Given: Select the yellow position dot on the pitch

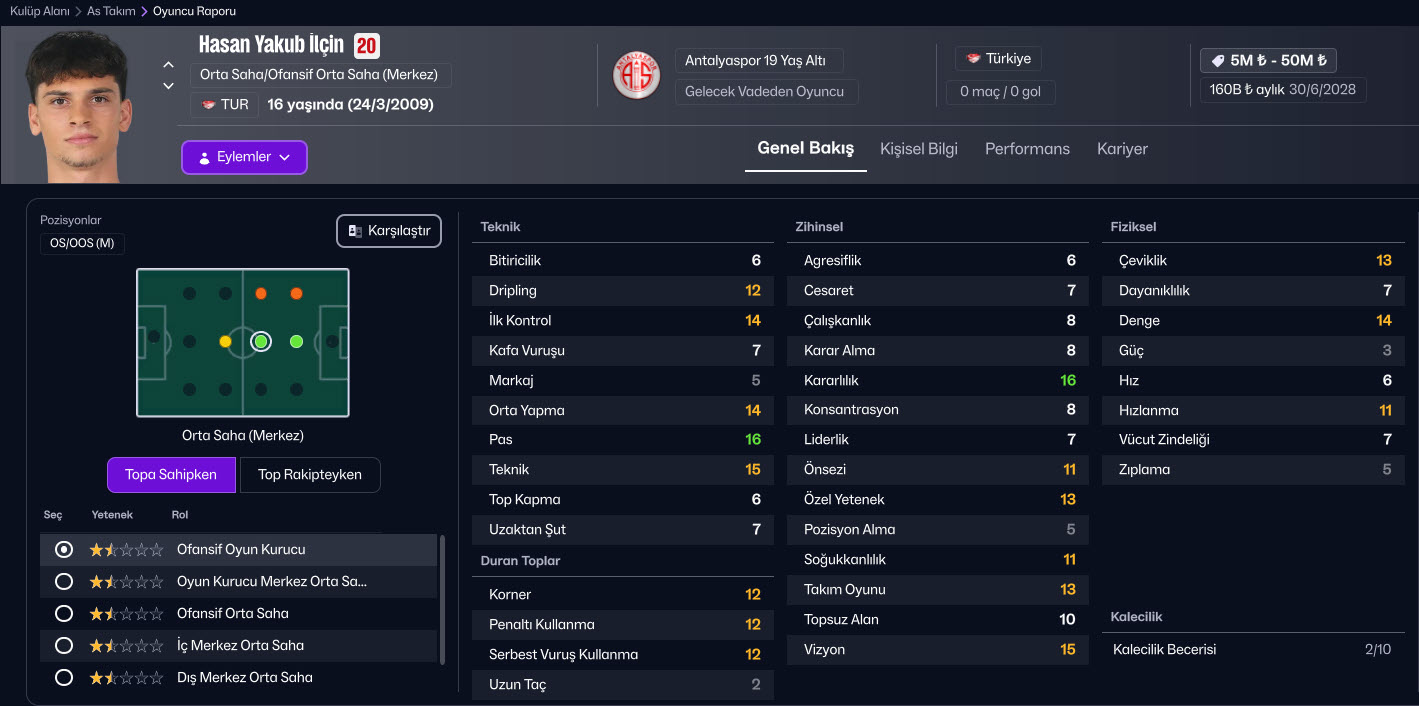Looking at the screenshot, I should [x=225, y=342].
